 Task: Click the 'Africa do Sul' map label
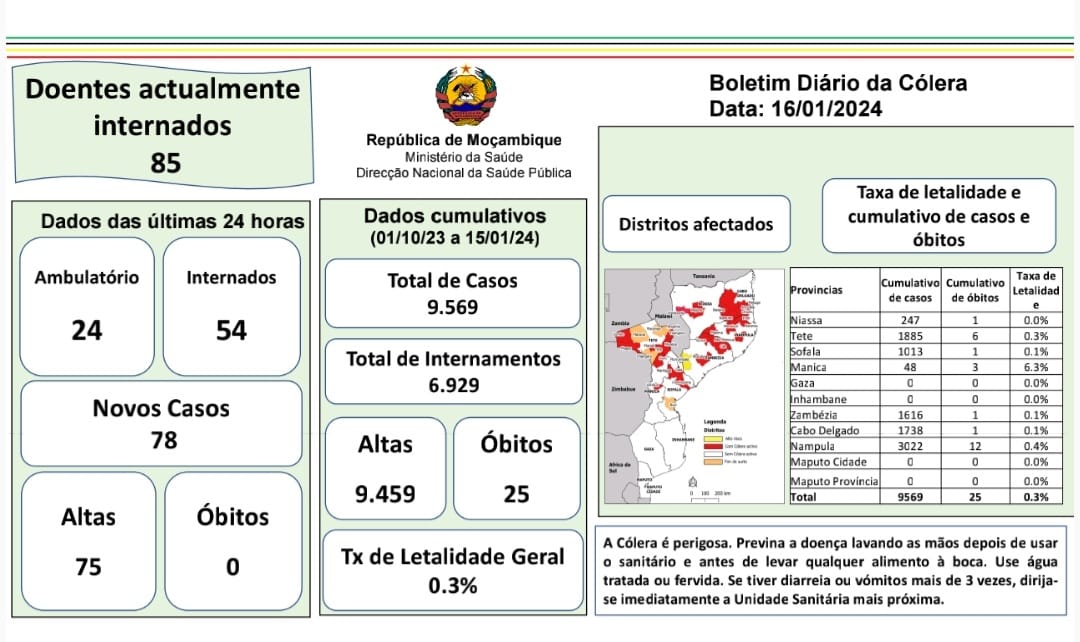click(620, 467)
